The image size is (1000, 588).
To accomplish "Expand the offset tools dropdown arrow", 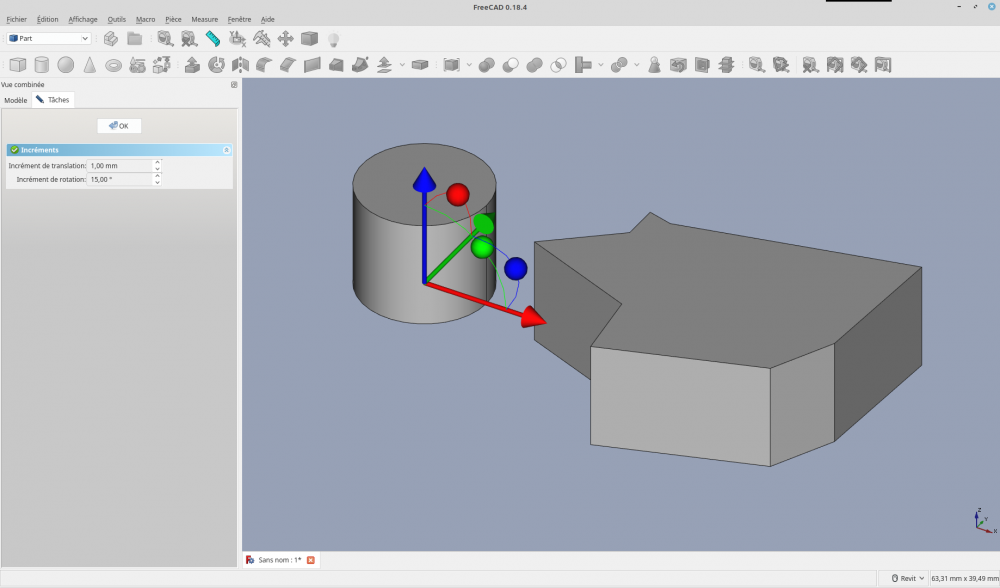I will coord(402,64).
